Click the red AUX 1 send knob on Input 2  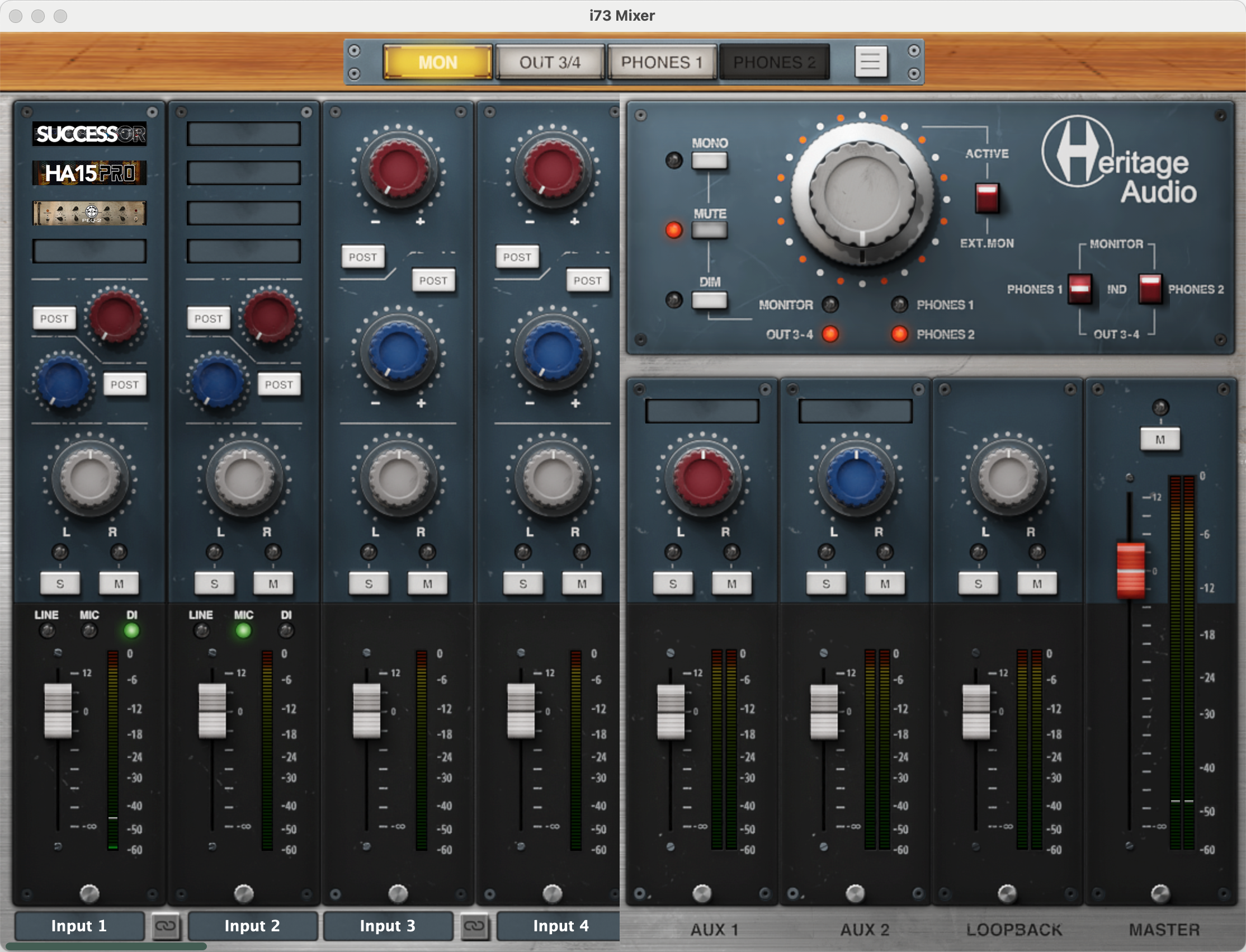pyautogui.click(x=270, y=316)
